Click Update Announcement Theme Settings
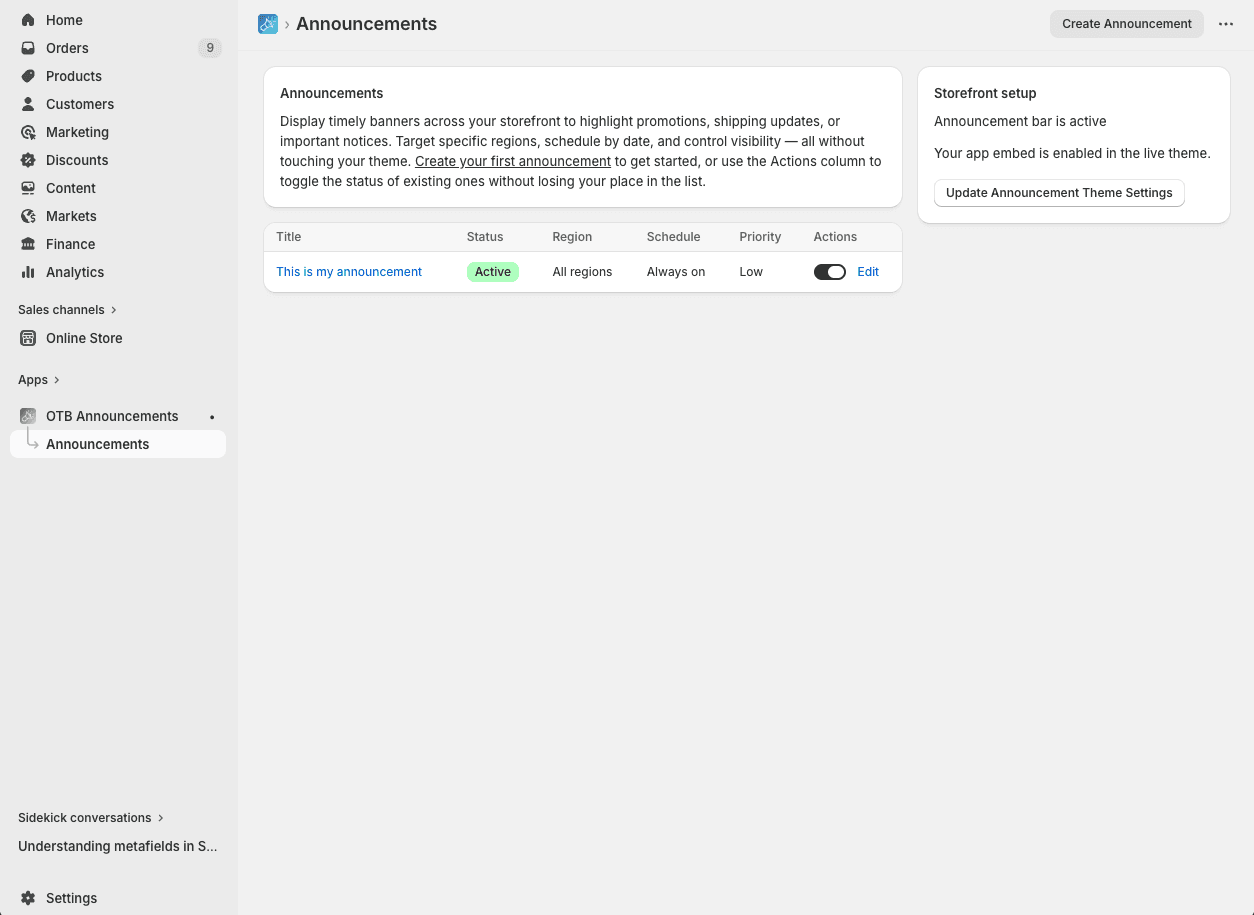 click(1059, 193)
